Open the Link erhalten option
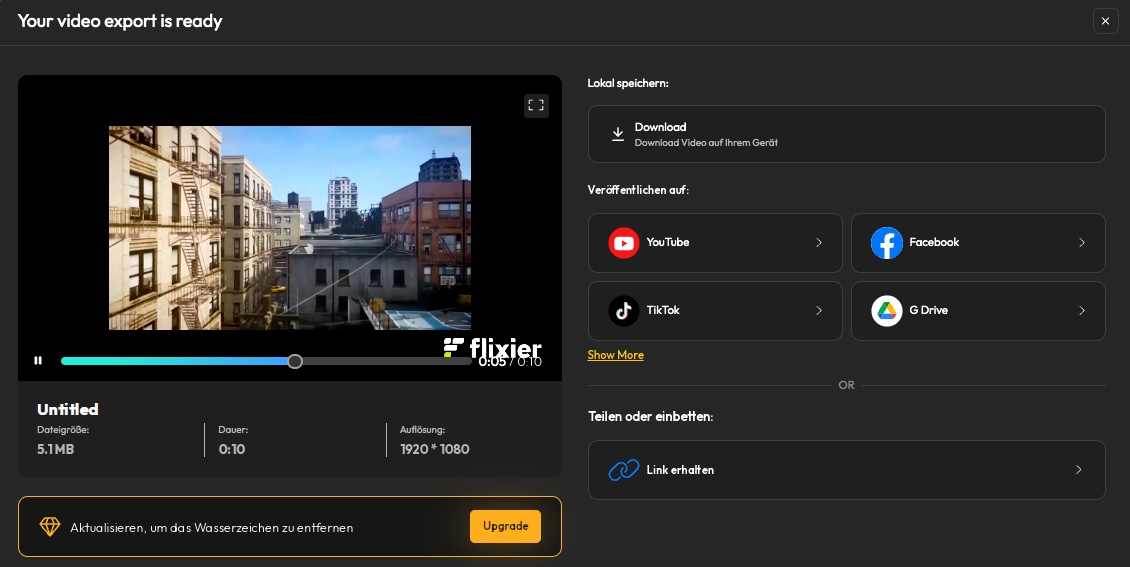Viewport: 1130px width, 567px height. point(847,470)
